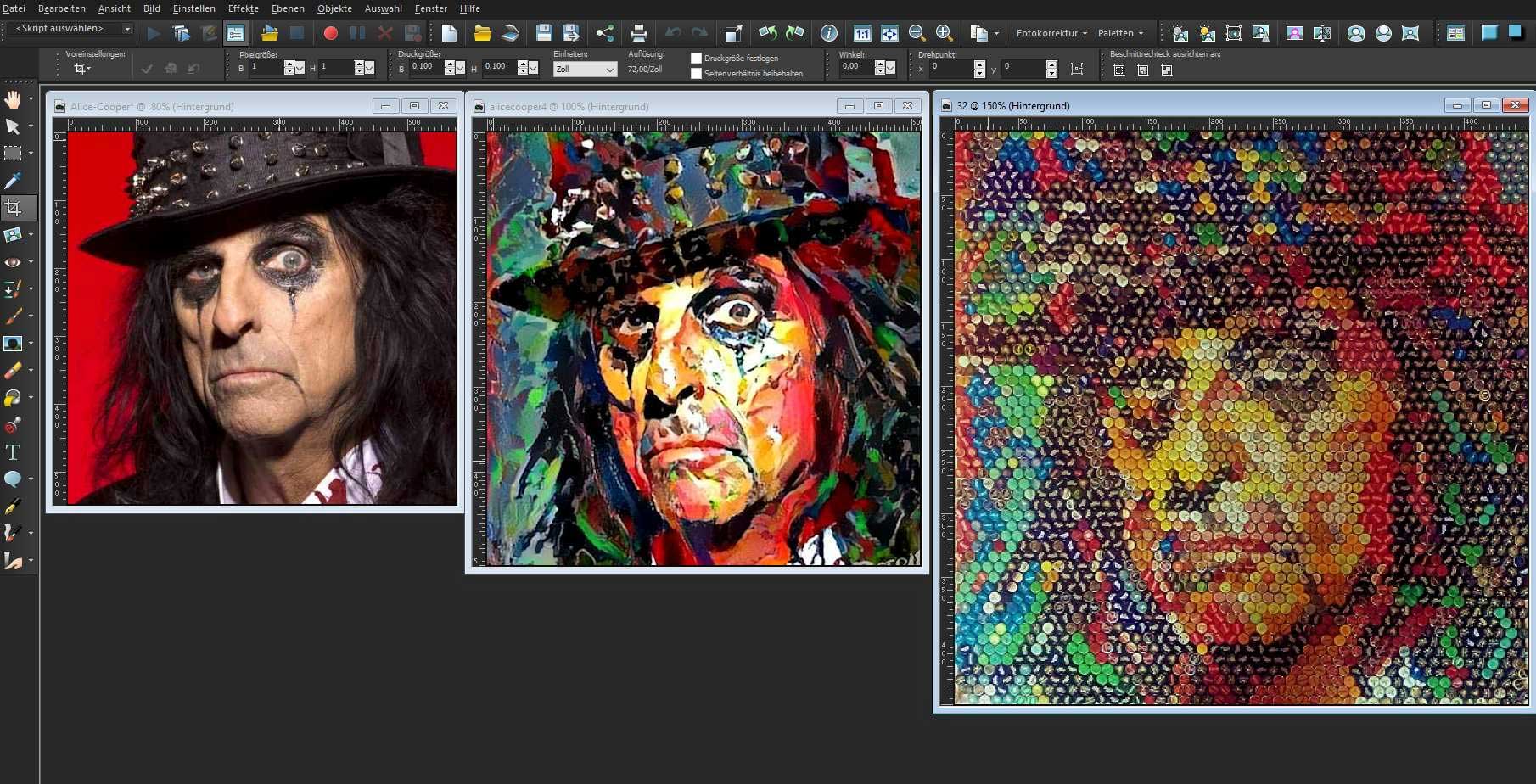The height and width of the screenshot is (784, 1536).
Task: Open the Ebenen menu
Action: click(x=288, y=8)
